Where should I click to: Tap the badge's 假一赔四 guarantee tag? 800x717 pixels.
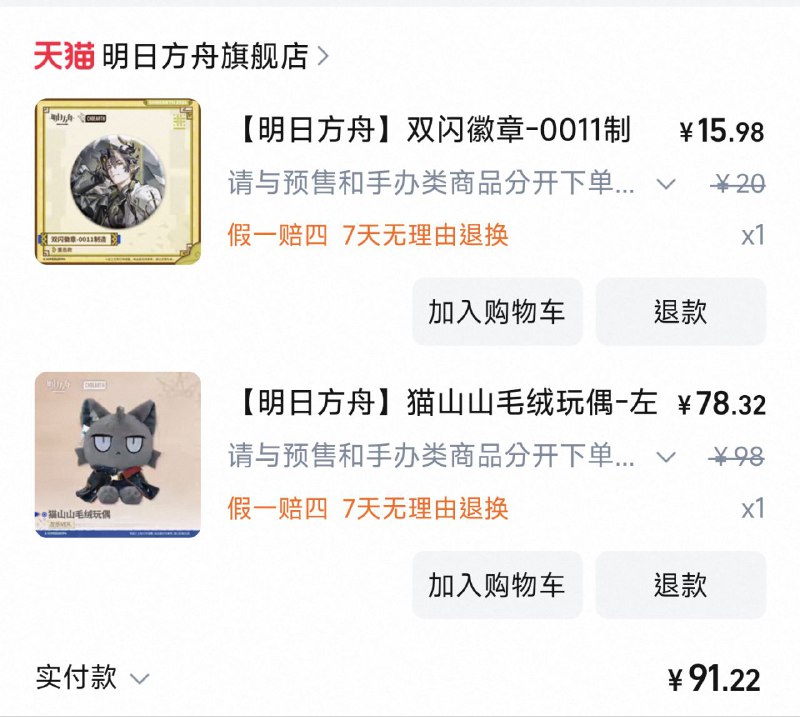pos(278,235)
